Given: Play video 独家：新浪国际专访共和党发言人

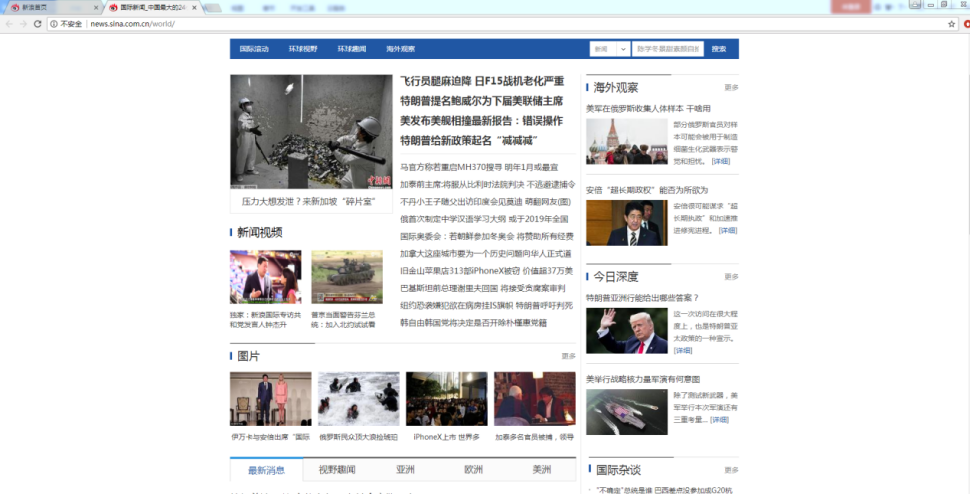Looking at the screenshot, I should (x=265, y=277).
